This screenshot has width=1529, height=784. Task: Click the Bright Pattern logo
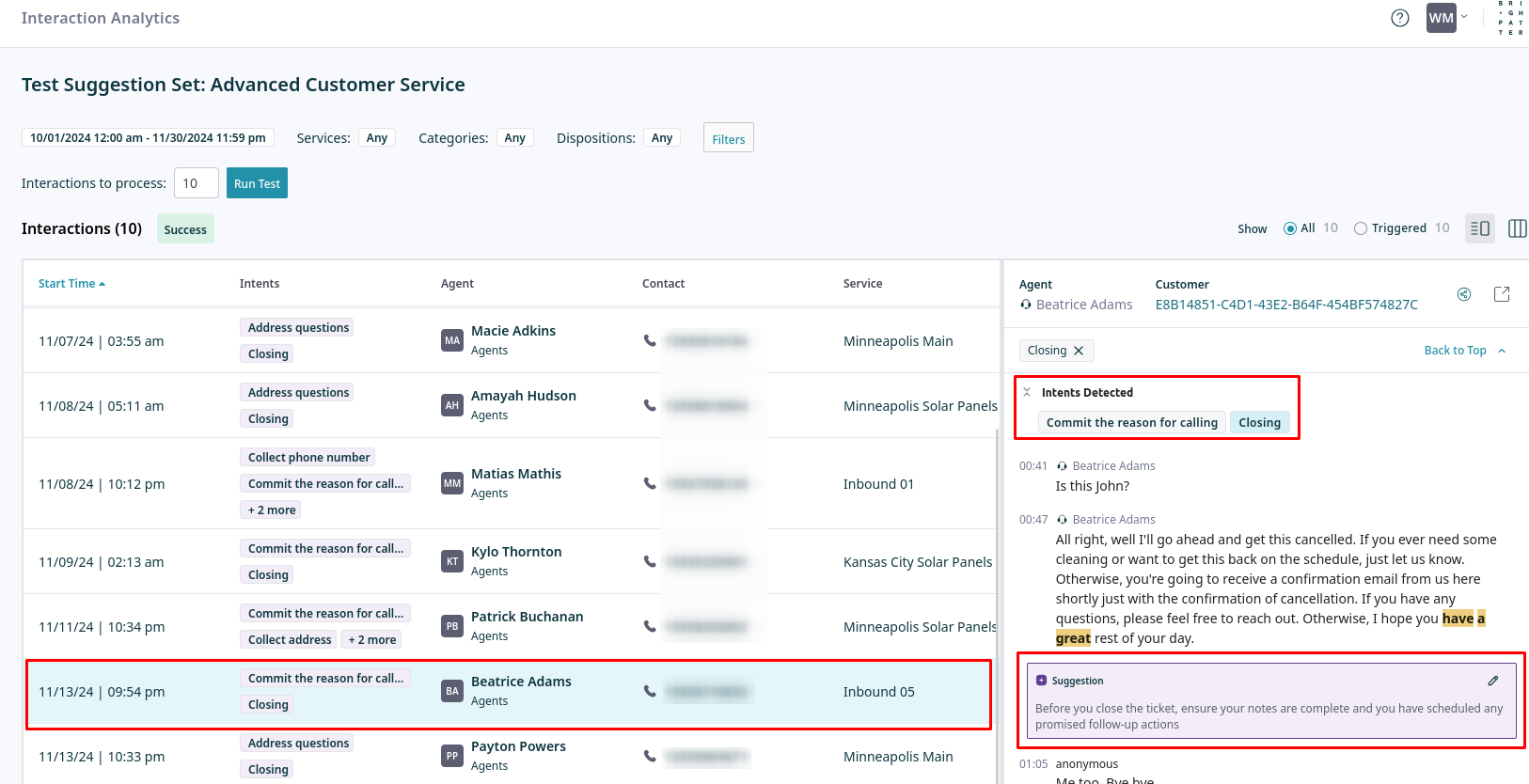(x=1510, y=18)
